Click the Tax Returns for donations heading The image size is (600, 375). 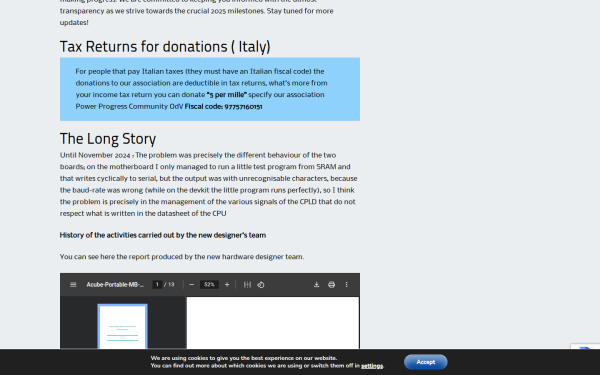[165, 47]
